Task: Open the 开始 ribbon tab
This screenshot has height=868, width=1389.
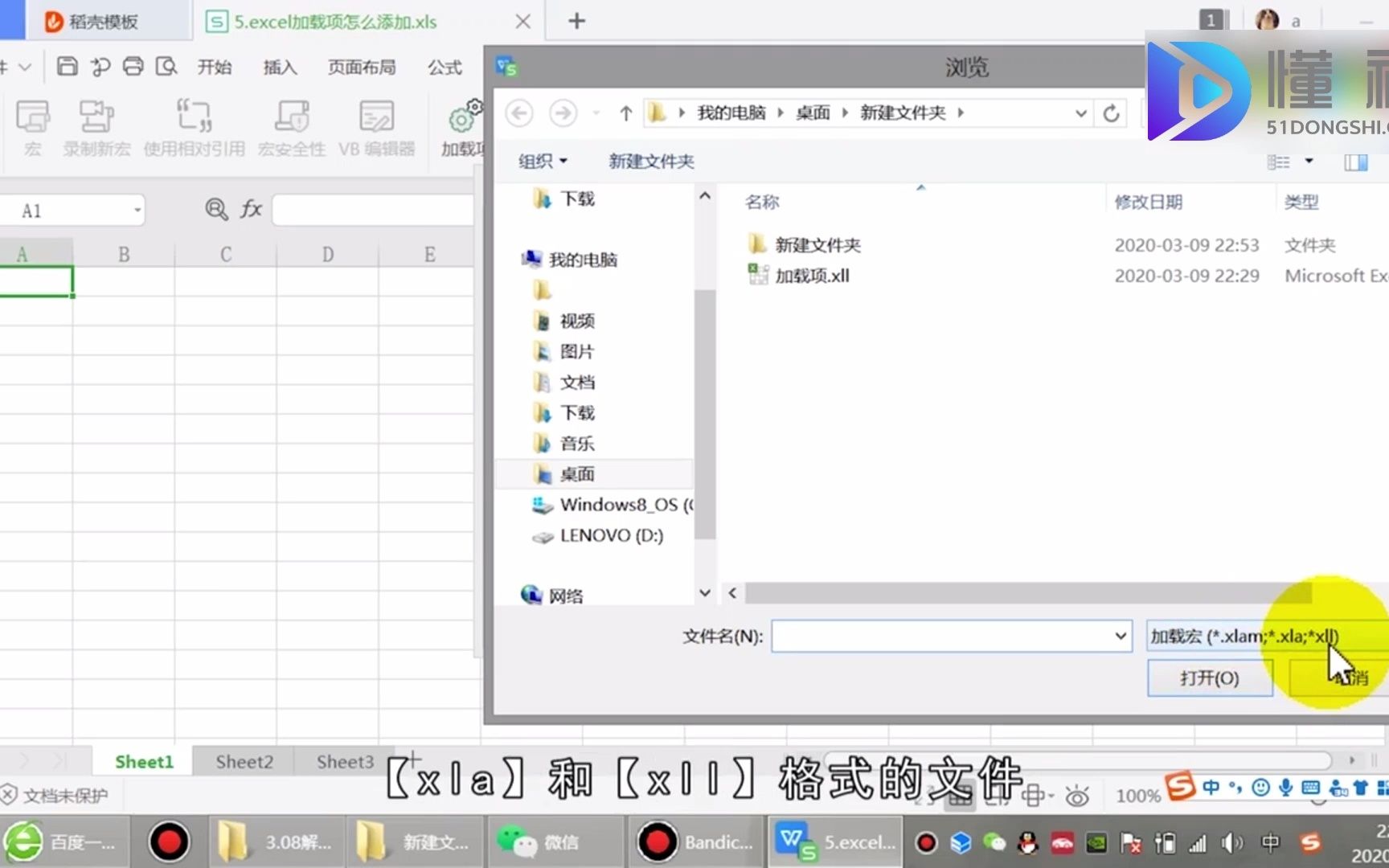Action: tap(215, 67)
